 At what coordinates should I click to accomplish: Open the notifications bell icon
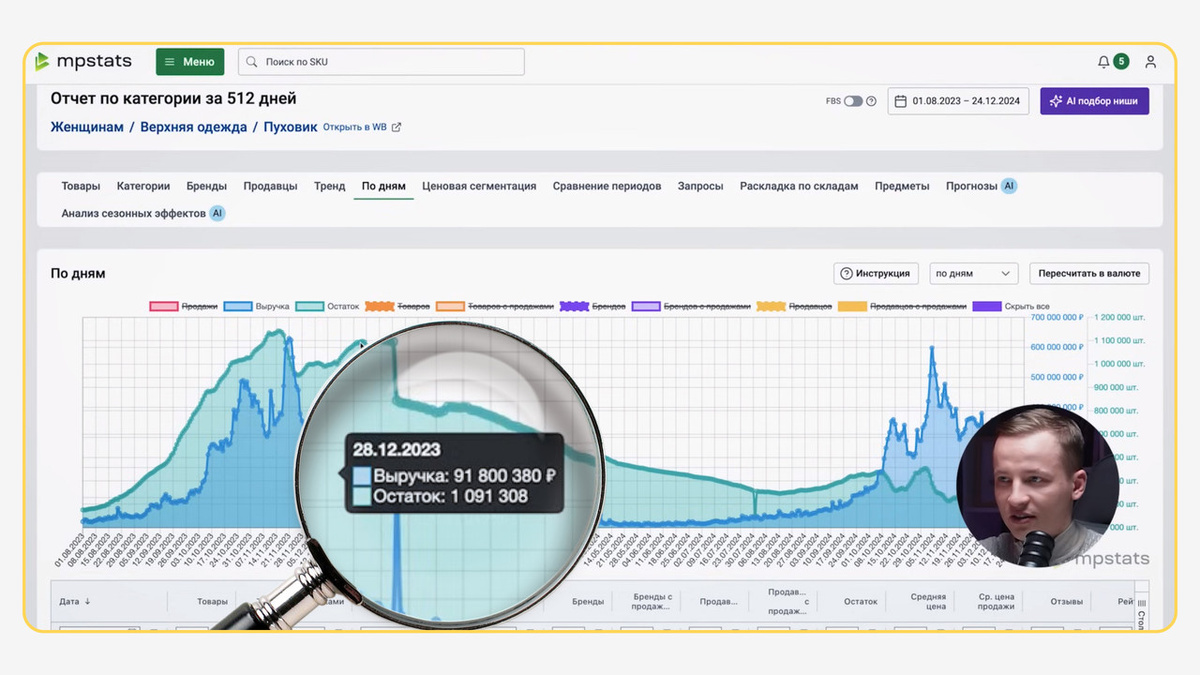pyautogui.click(x=1104, y=62)
